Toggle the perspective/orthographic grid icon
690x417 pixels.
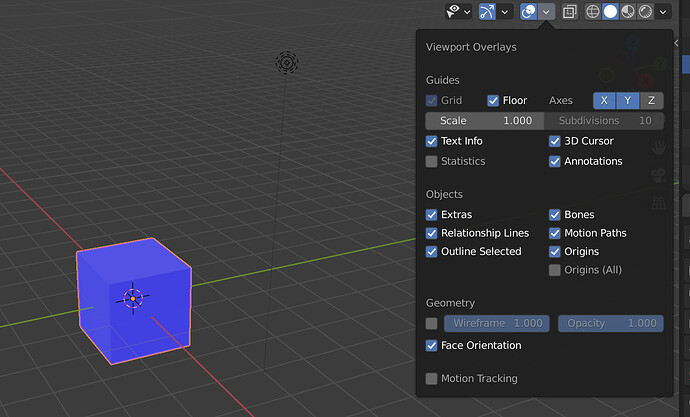pos(659,204)
